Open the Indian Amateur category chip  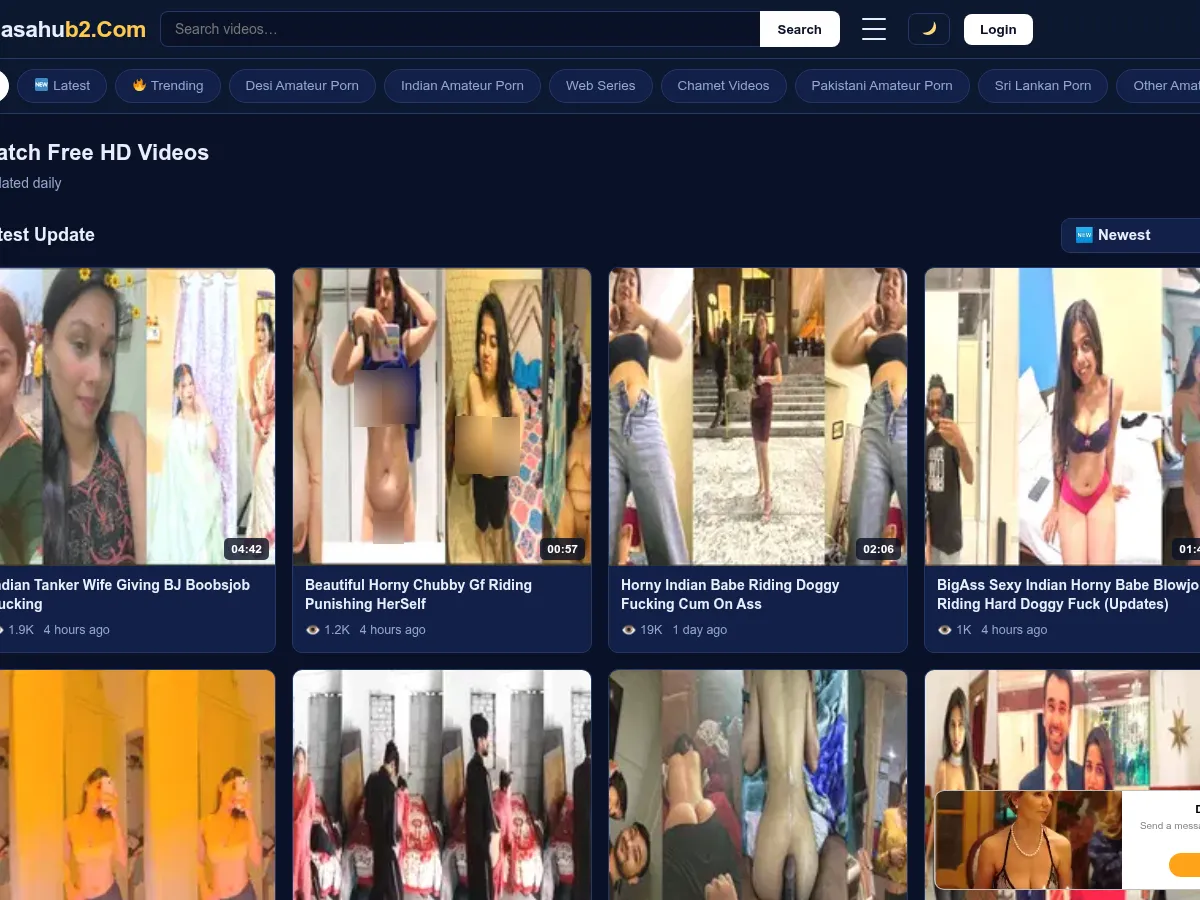[x=462, y=85]
